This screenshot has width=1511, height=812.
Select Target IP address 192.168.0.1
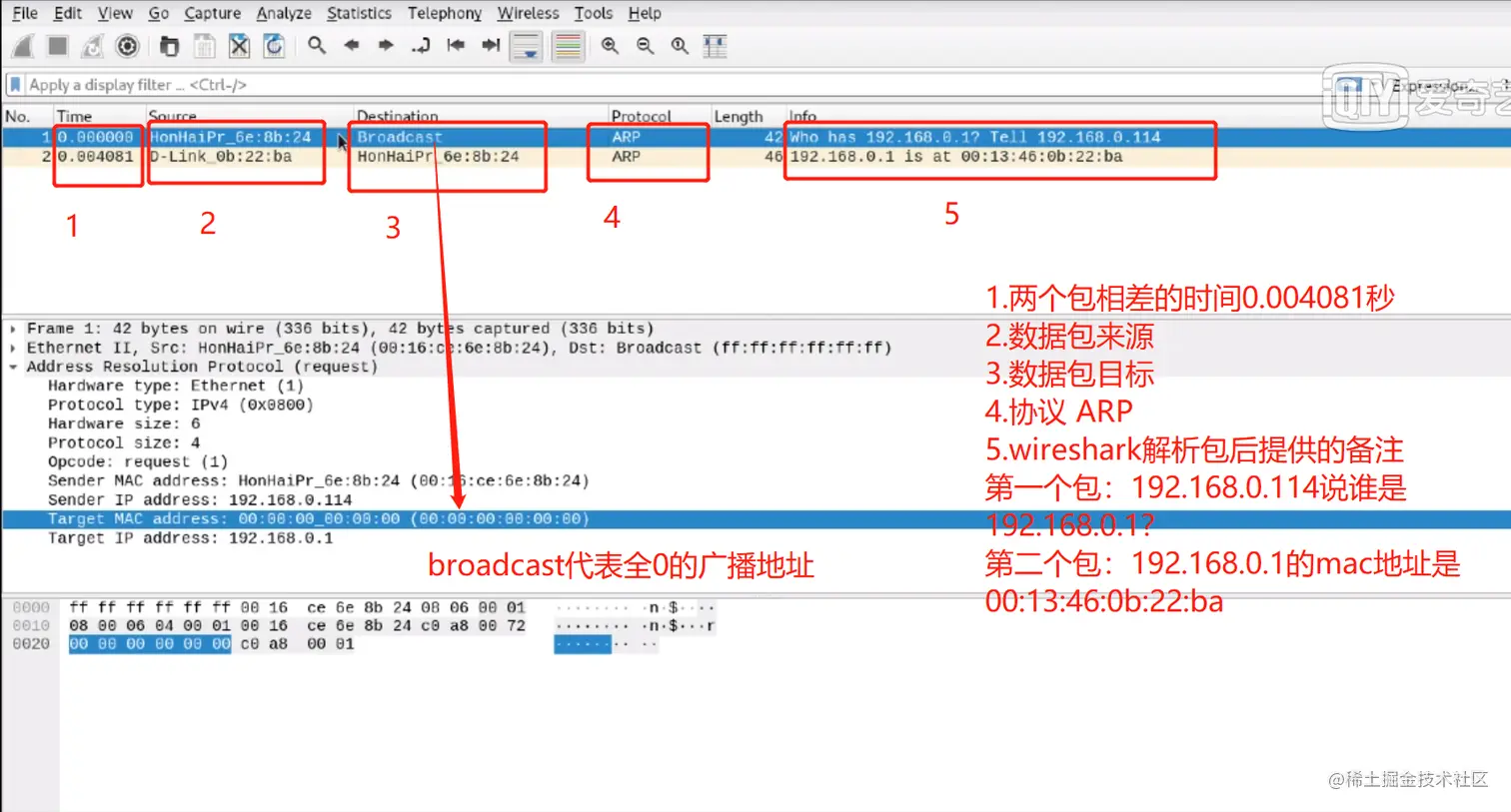191,538
